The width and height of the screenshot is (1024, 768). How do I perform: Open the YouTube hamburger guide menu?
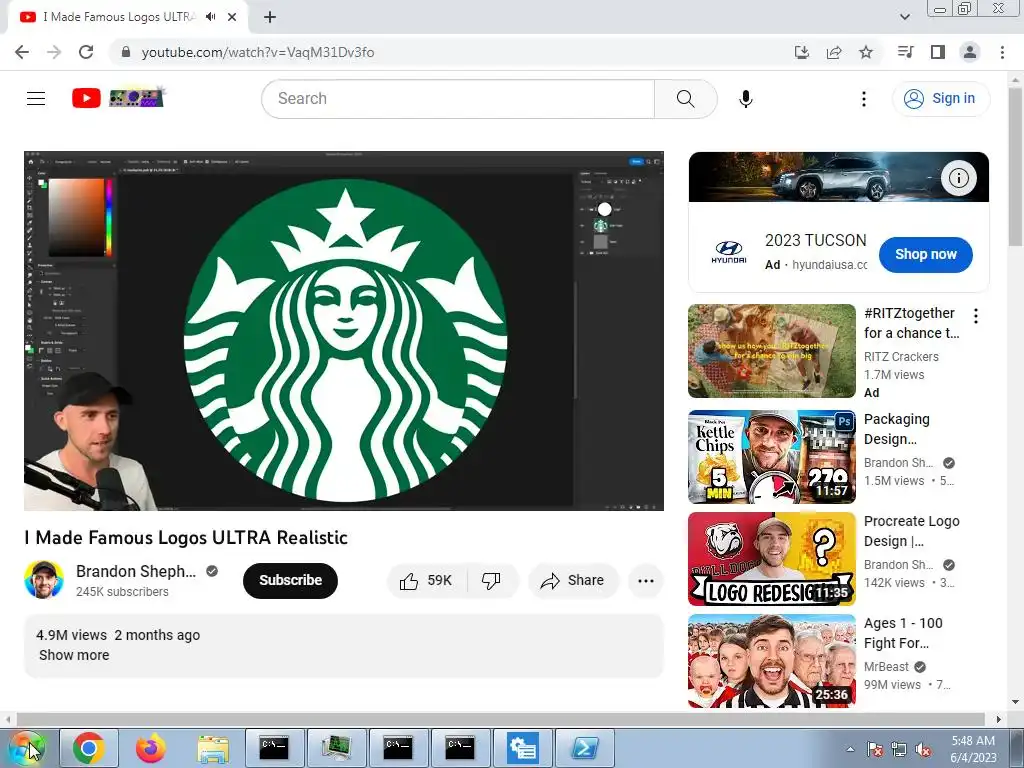coord(36,99)
